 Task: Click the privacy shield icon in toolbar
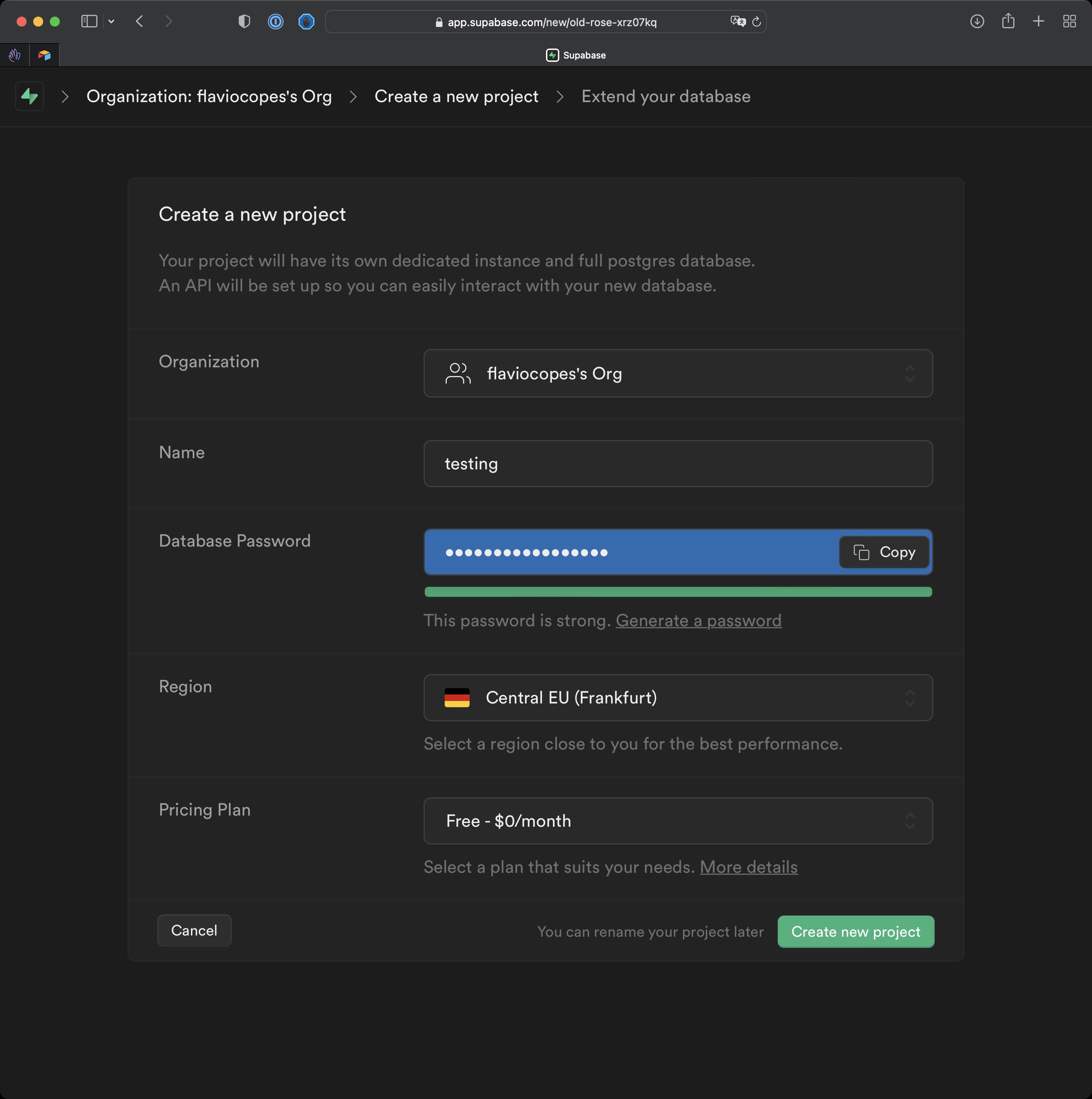[x=244, y=22]
